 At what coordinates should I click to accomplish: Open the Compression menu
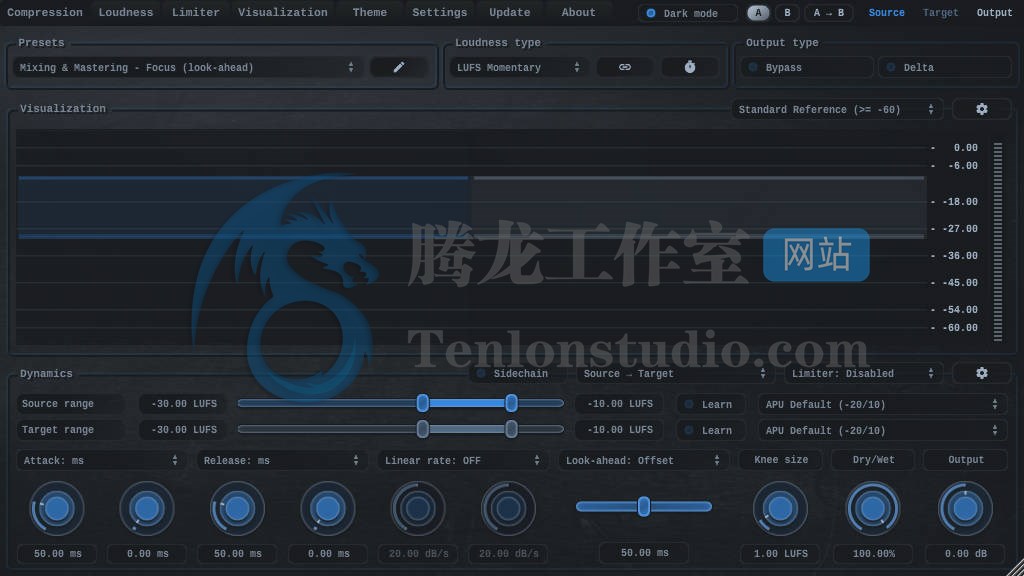point(45,12)
